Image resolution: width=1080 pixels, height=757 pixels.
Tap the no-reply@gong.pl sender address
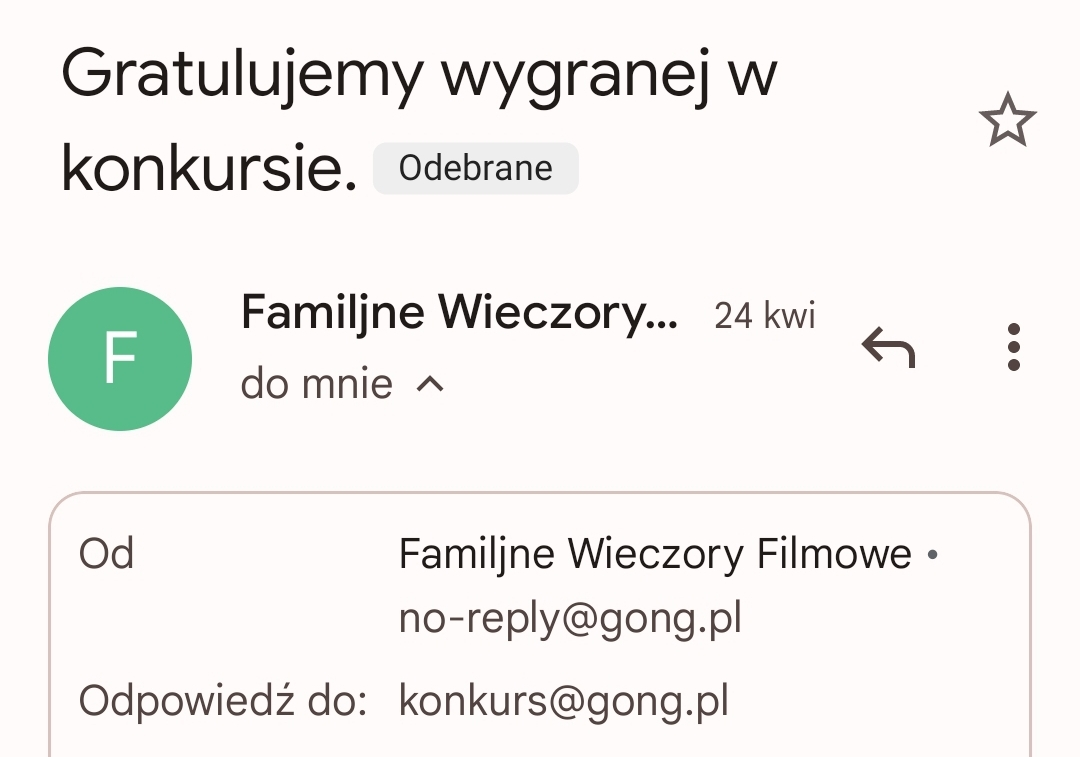[570, 620]
